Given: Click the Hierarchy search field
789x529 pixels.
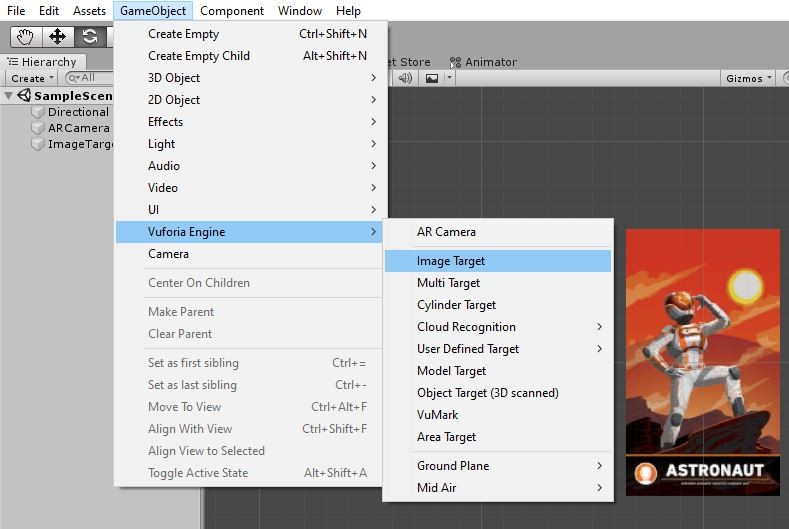Looking at the screenshot, I should tap(90, 78).
